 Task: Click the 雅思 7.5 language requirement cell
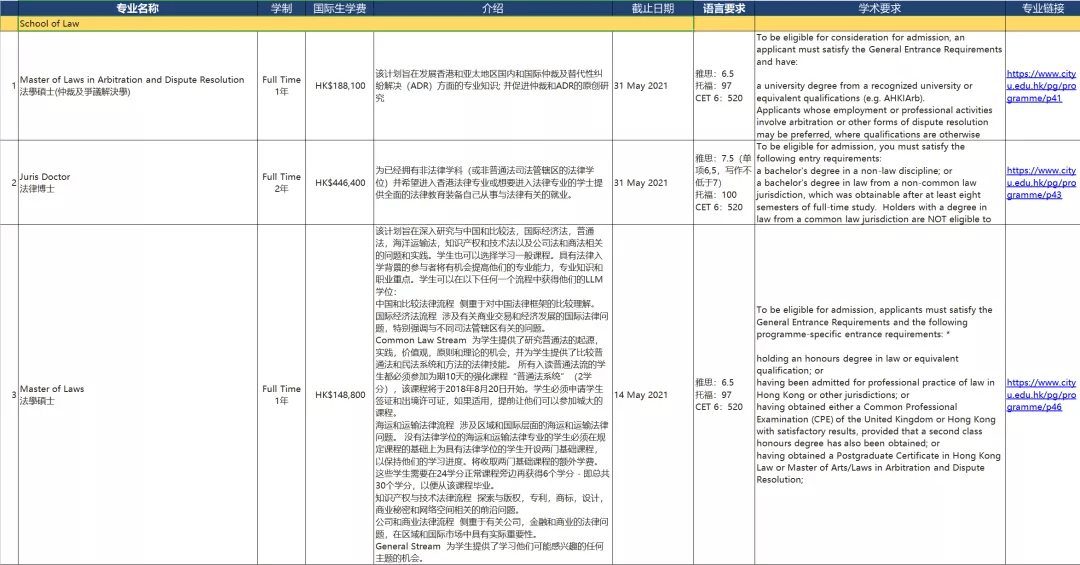pyautogui.click(x=724, y=183)
